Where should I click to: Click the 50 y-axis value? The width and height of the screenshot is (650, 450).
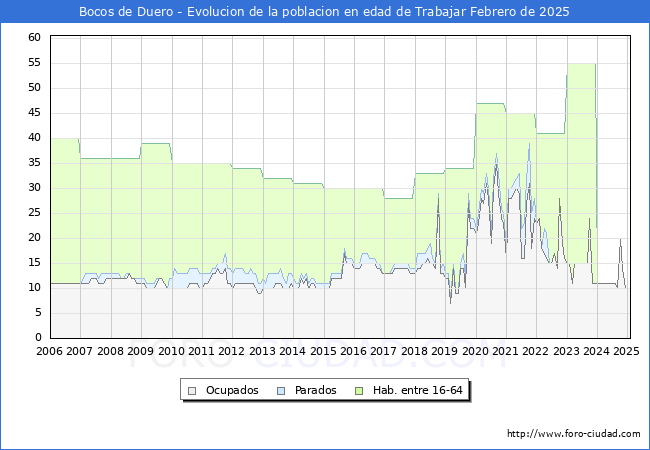[35, 87]
